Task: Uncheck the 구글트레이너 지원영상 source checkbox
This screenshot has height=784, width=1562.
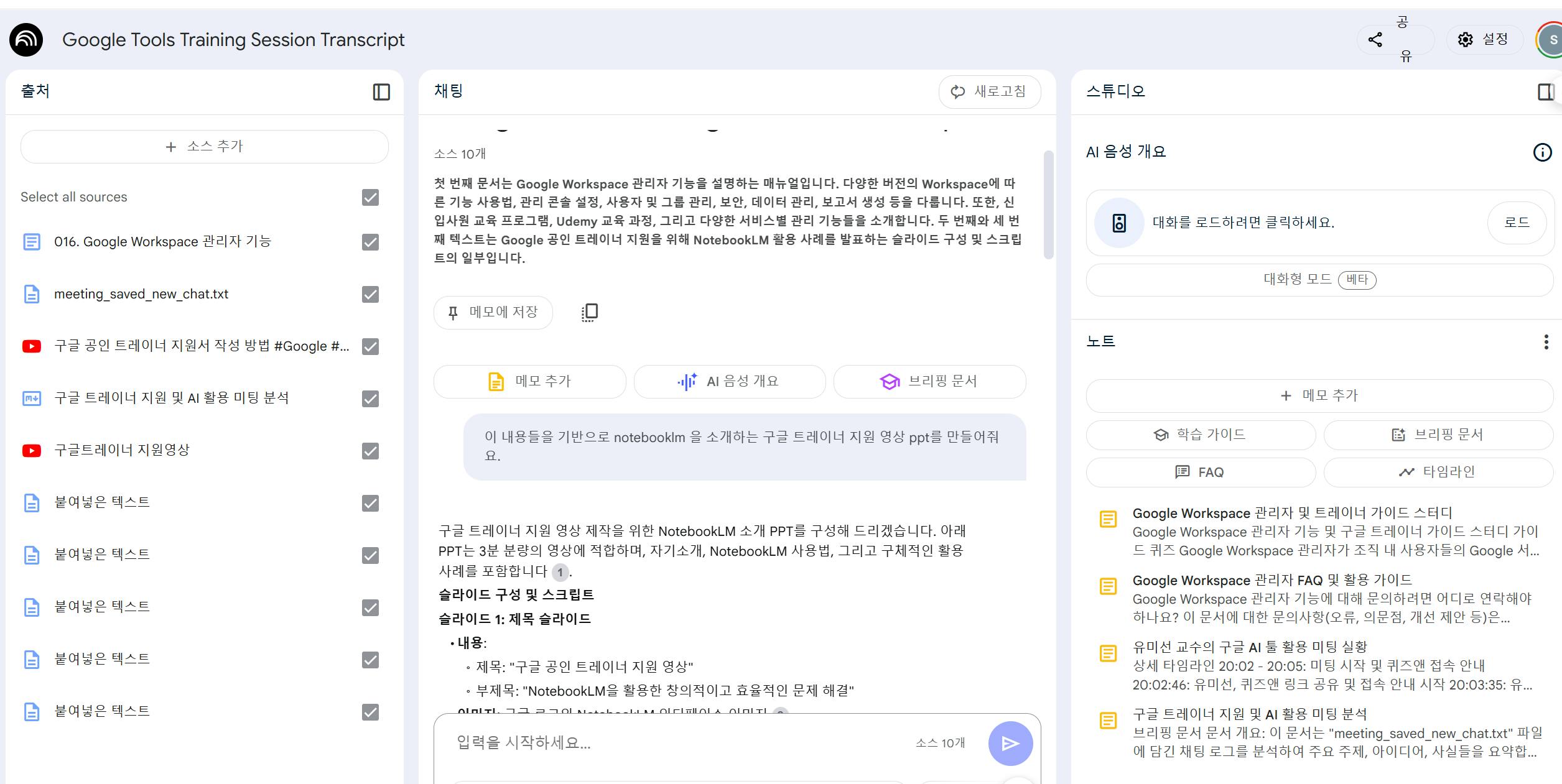Action: click(x=370, y=451)
